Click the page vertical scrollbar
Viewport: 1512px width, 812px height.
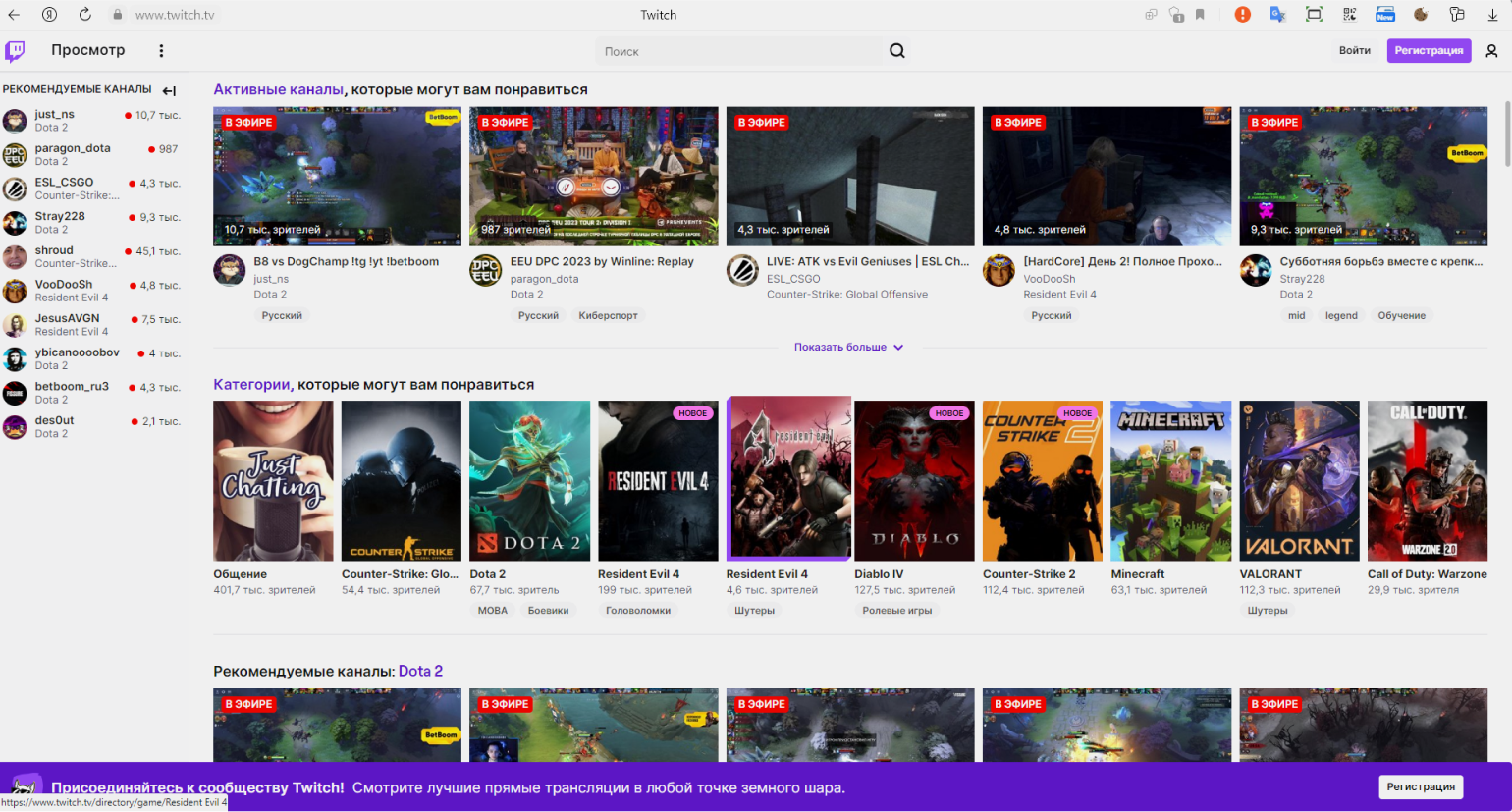1507,133
